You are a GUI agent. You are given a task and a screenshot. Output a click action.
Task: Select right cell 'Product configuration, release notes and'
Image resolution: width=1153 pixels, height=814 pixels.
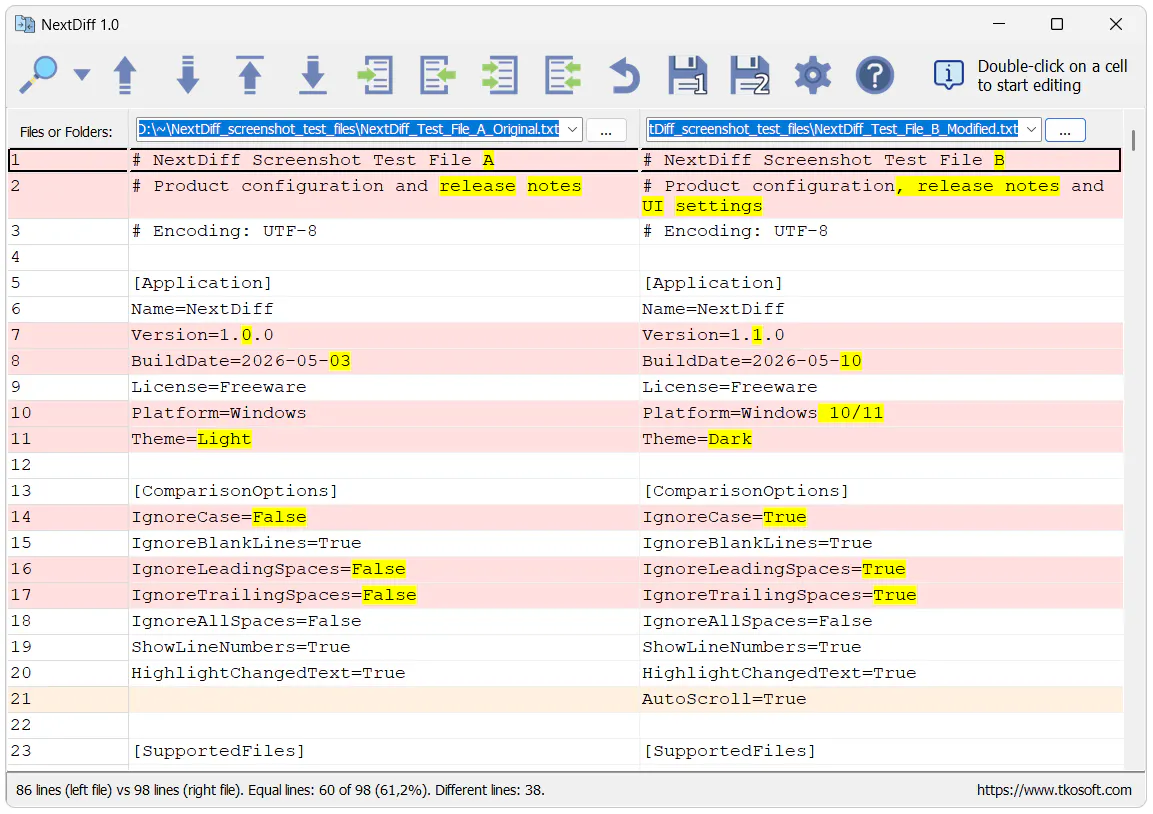tap(881, 196)
